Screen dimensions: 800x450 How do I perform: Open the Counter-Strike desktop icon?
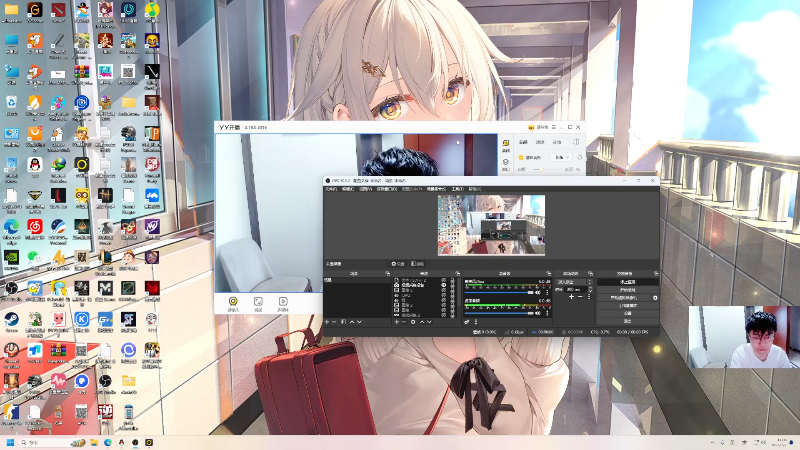11,411
